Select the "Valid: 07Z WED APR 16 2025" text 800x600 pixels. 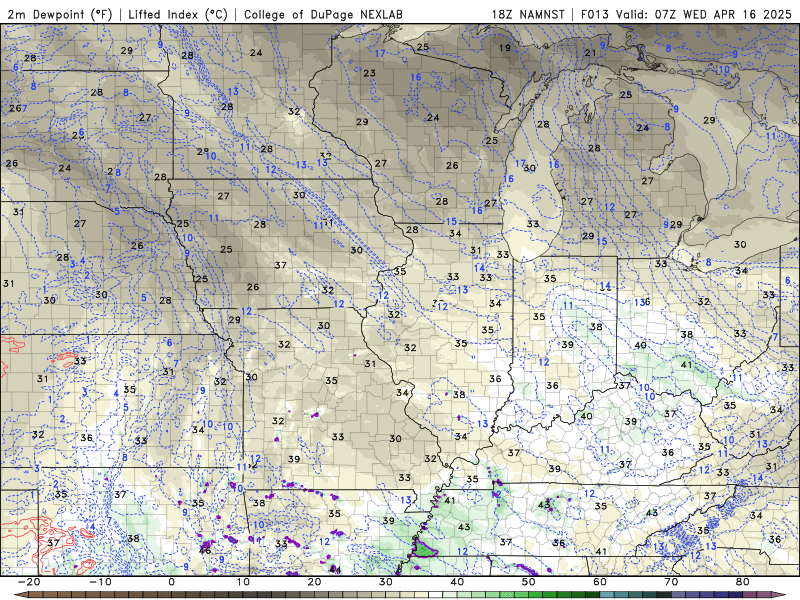tap(704, 14)
